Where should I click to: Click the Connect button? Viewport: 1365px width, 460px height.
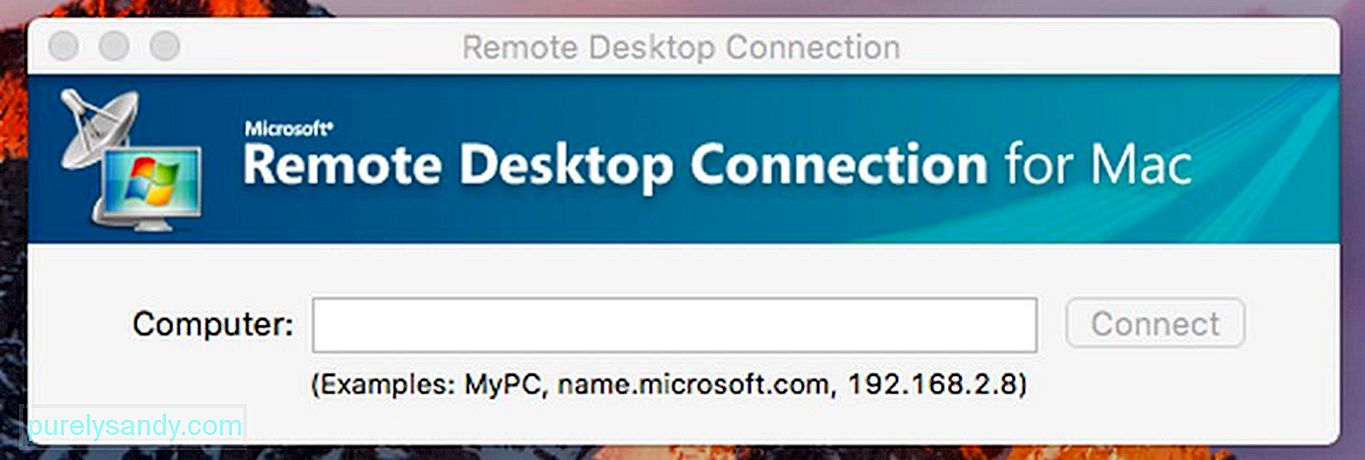(1155, 324)
